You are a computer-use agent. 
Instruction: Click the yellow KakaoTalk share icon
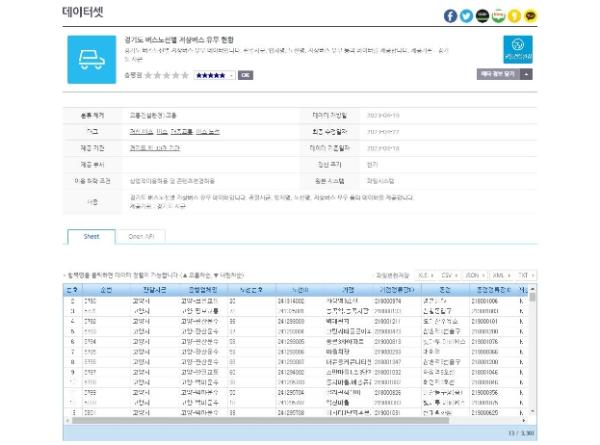point(530,16)
